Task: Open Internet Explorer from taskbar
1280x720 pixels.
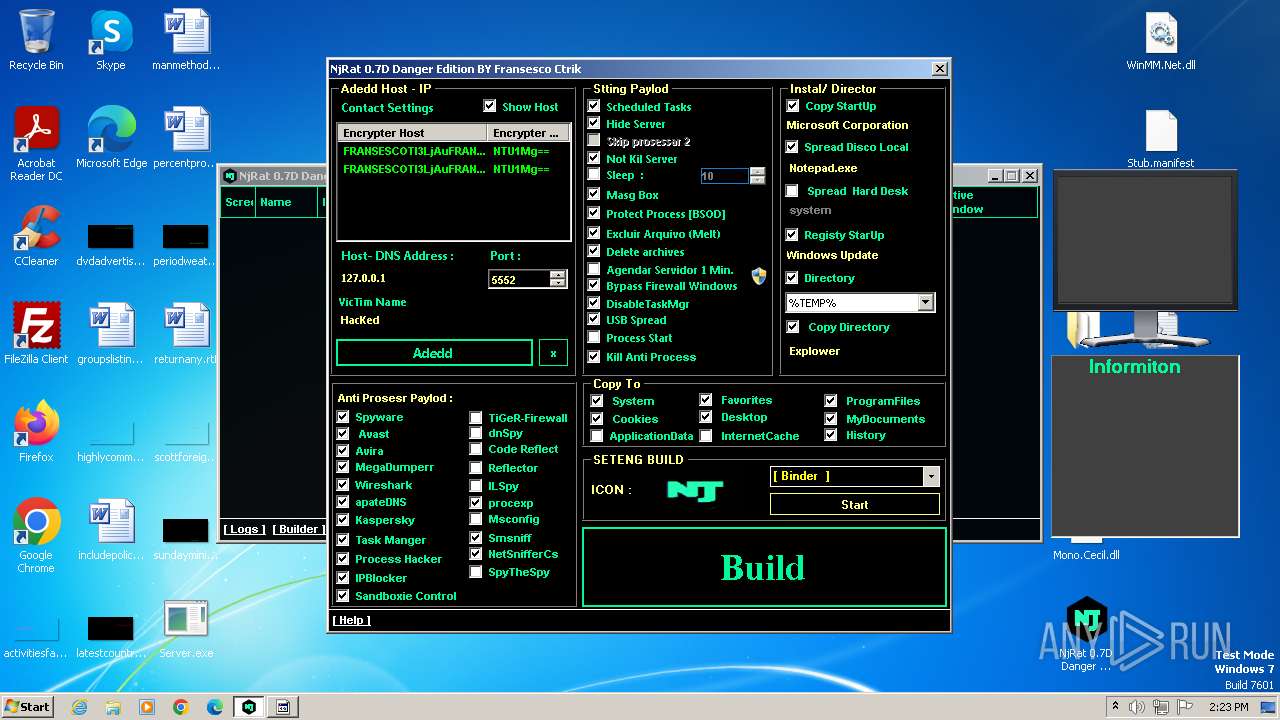Action: pos(79,707)
